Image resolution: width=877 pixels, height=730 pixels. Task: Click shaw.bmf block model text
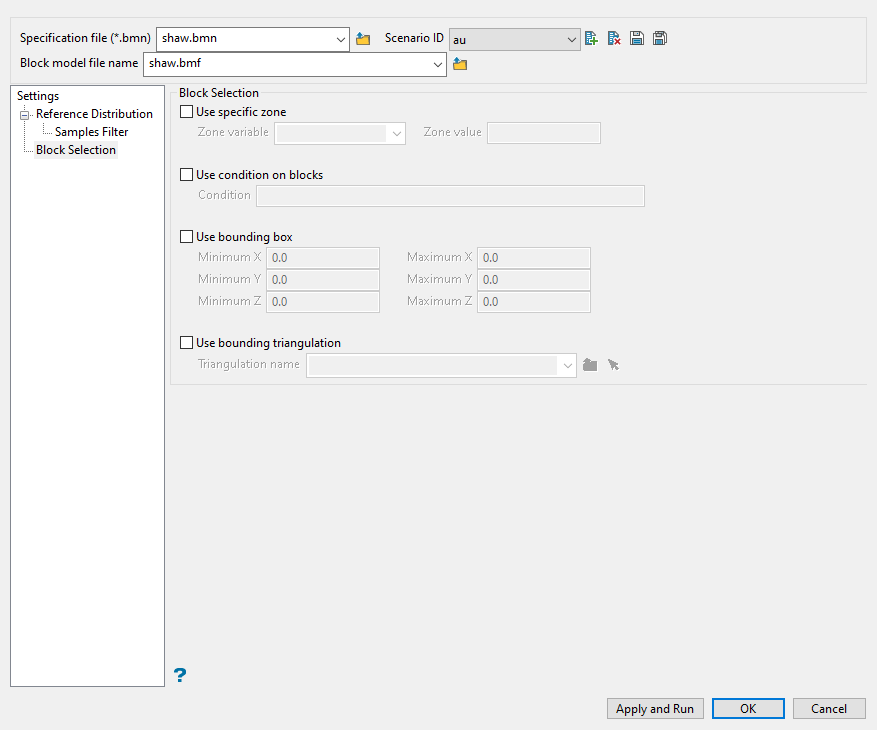[175, 63]
